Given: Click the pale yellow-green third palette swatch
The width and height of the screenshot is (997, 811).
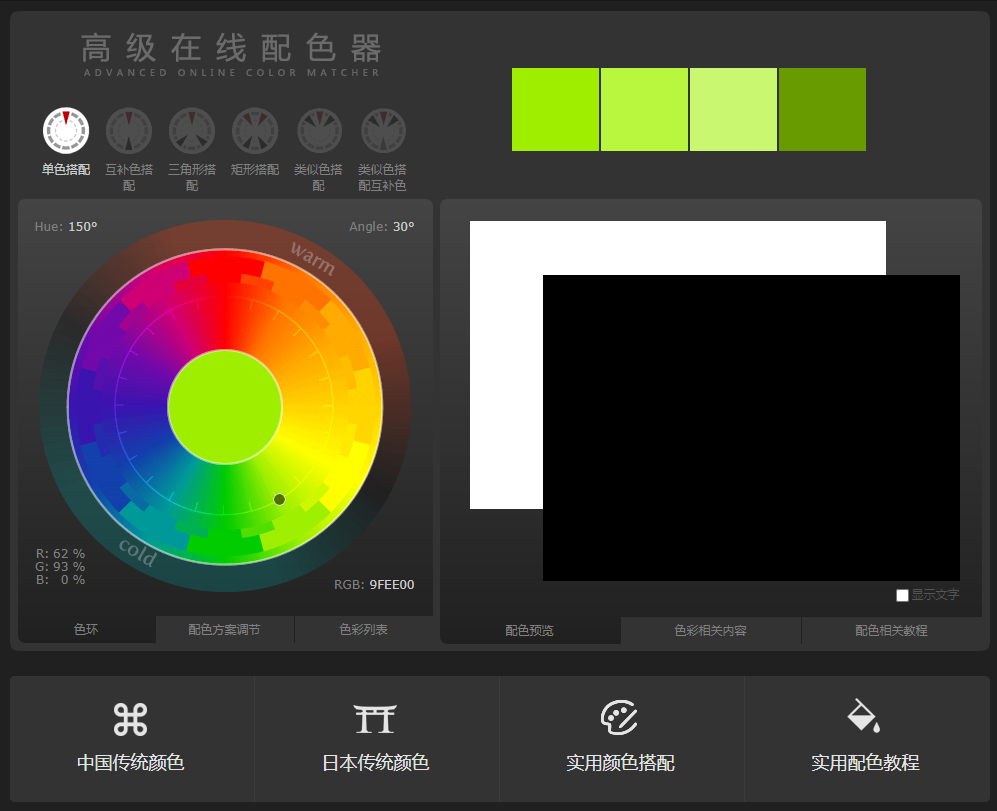Looking at the screenshot, I should 733,109.
